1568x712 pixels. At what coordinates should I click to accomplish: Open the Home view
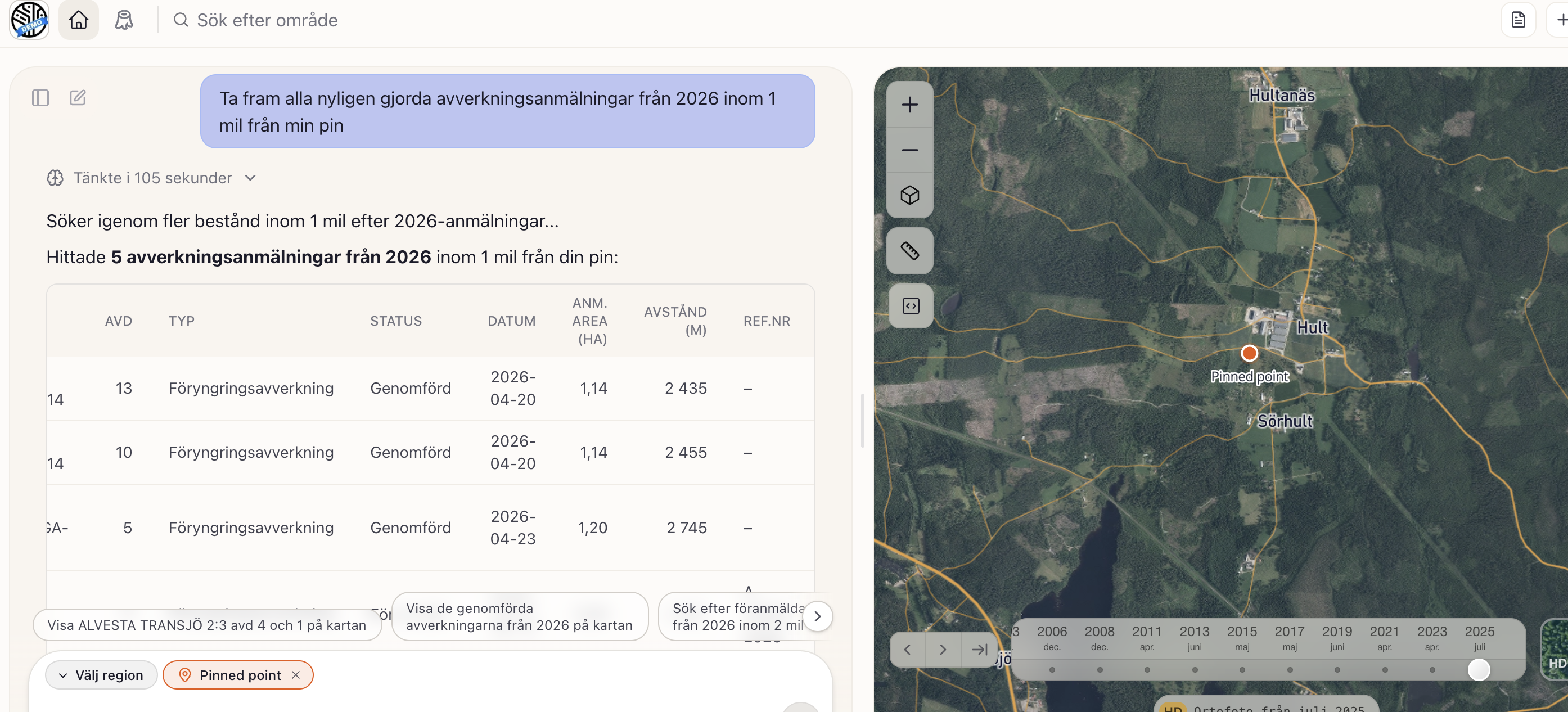coord(79,20)
